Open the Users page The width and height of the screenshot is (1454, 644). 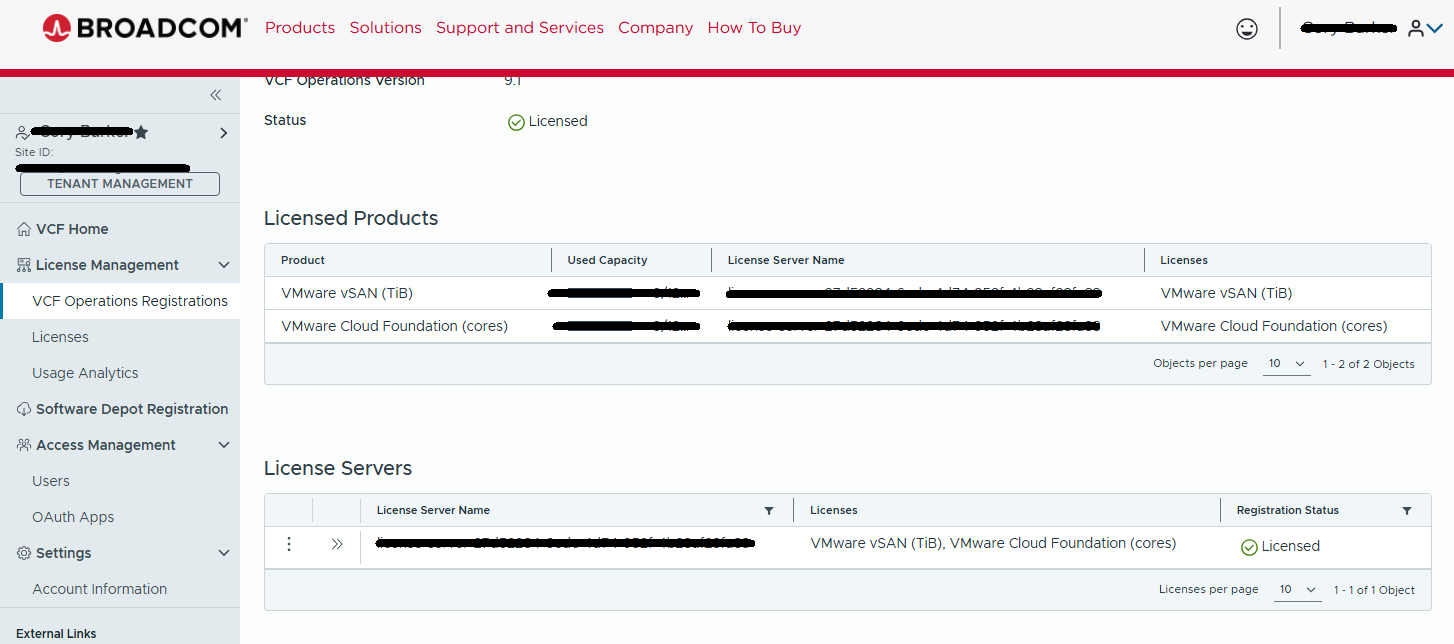(51, 481)
